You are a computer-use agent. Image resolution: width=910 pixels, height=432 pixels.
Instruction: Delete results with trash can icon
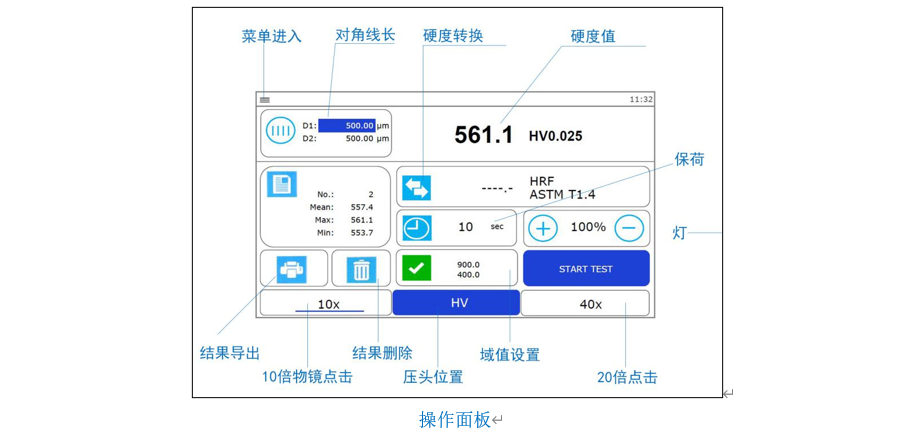click(x=361, y=269)
